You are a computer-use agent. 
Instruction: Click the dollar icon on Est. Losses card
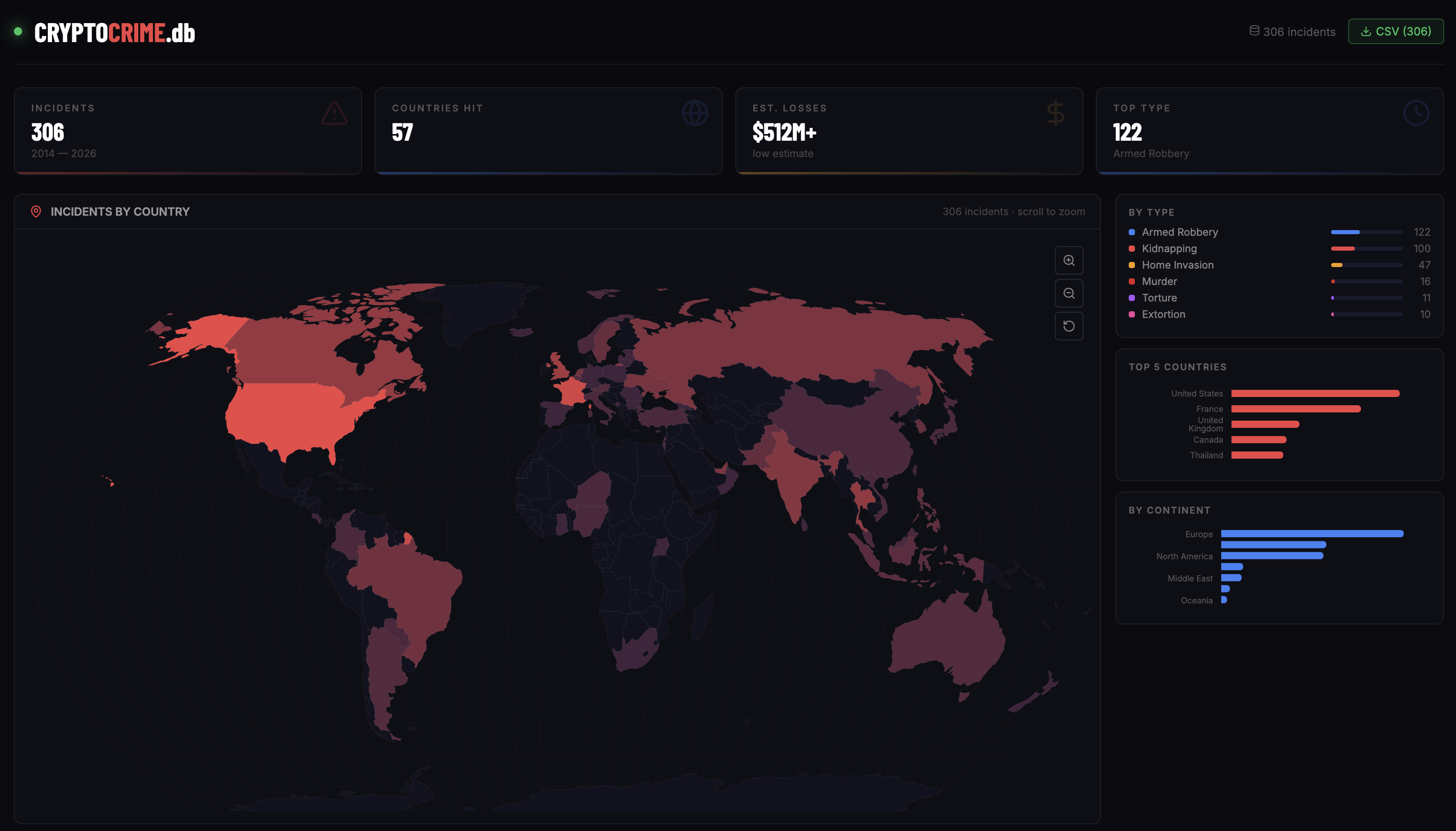[x=1054, y=113]
